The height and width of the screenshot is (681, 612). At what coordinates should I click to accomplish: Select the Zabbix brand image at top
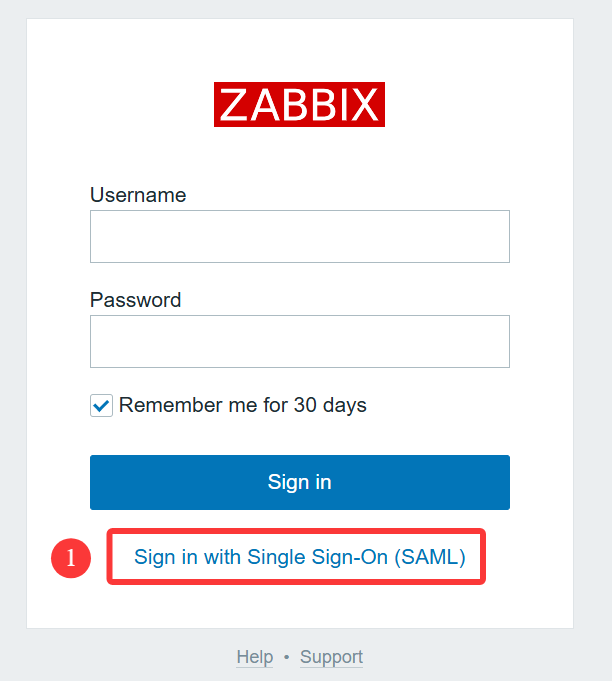point(299,105)
